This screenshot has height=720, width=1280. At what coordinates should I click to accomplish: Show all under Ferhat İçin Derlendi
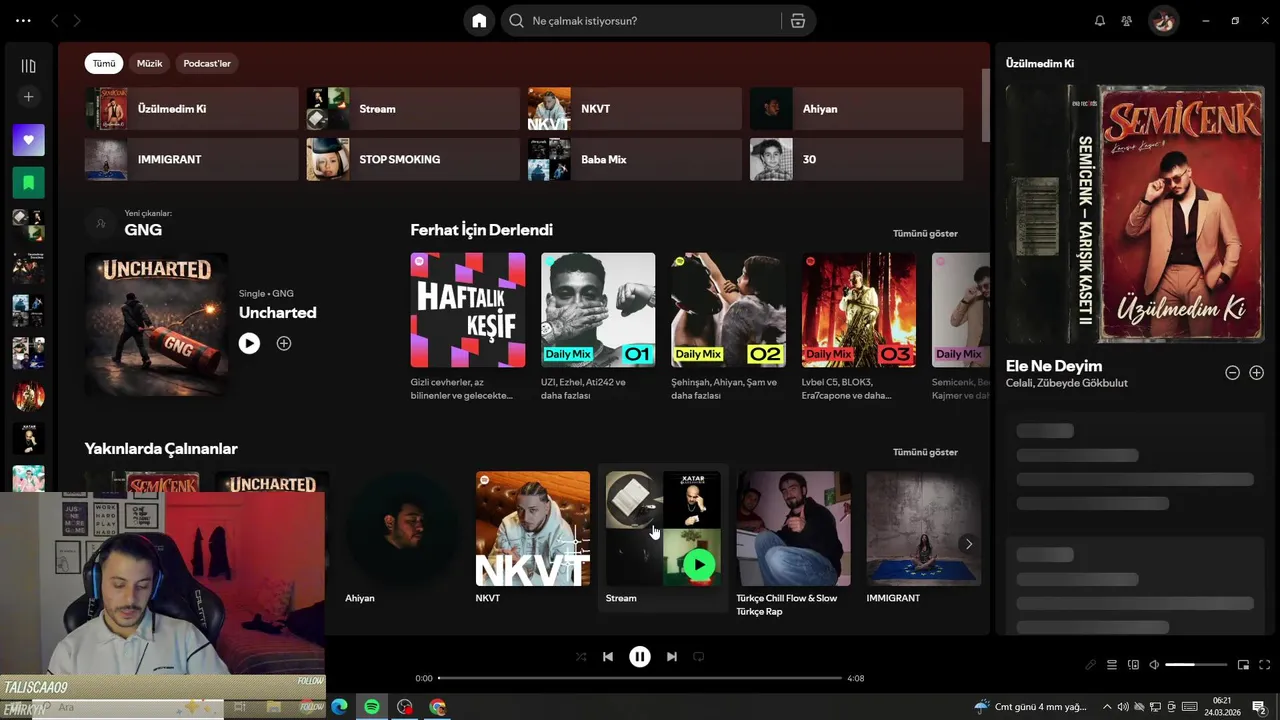point(925,233)
